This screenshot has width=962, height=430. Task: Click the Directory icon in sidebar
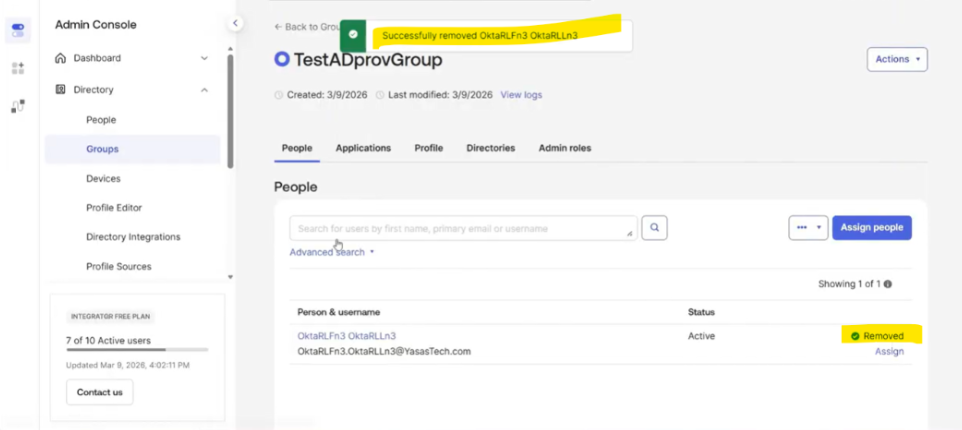tap(61, 90)
